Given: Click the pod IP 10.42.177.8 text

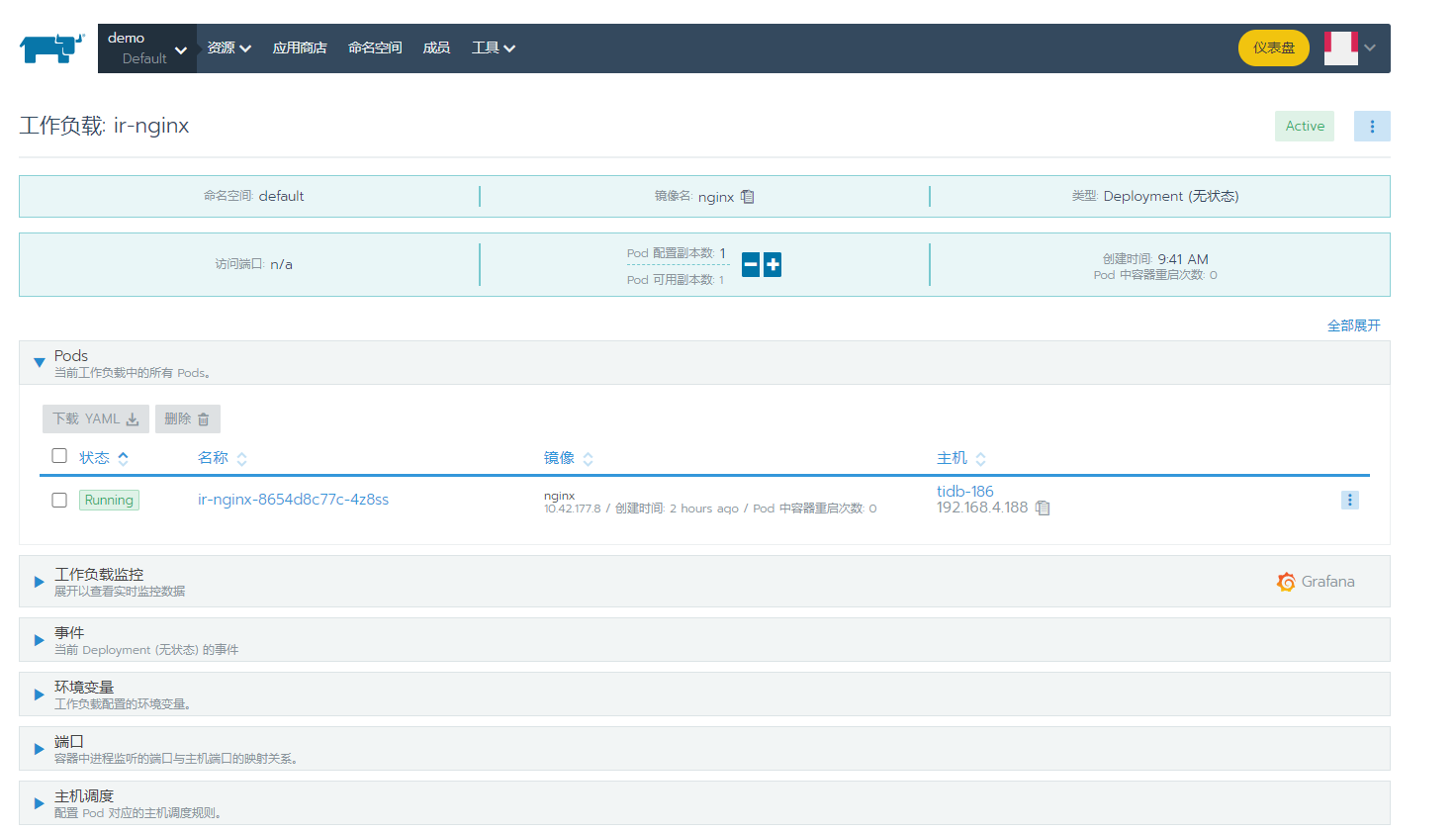Looking at the screenshot, I should [572, 509].
